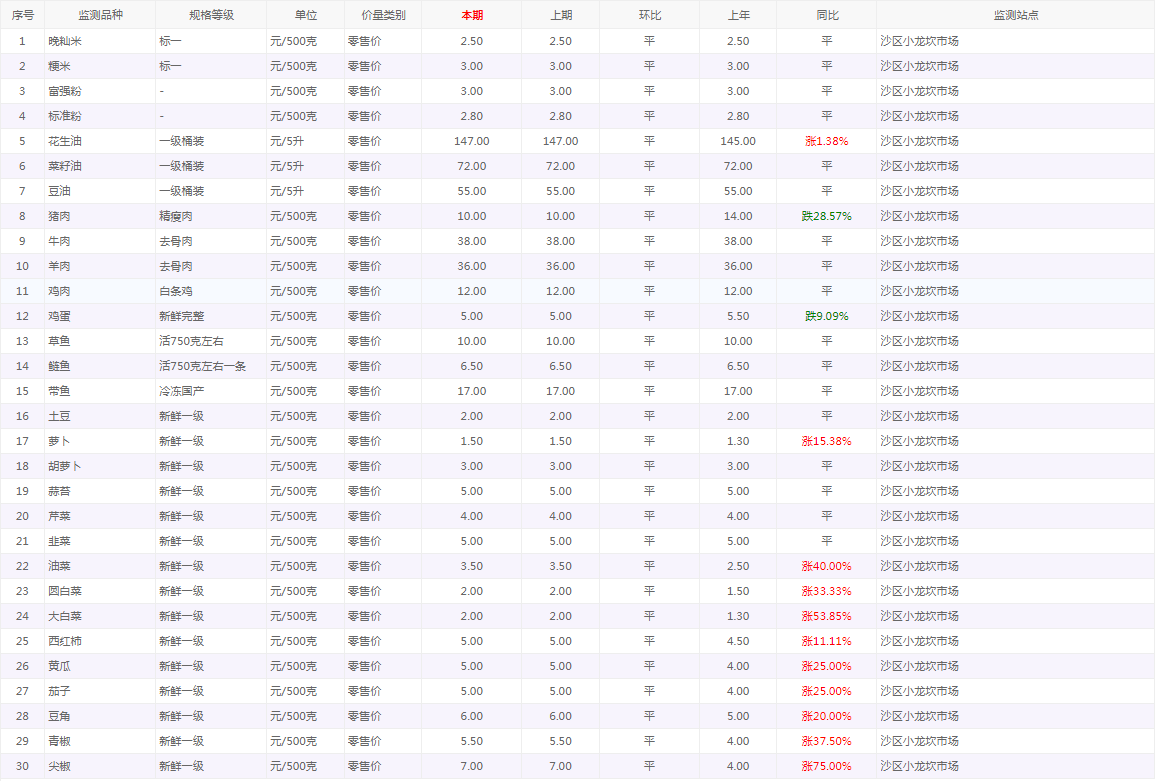The image size is (1155, 781).
Task: Select the 鸡蛋 product name cell
Action: [x=60, y=316]
